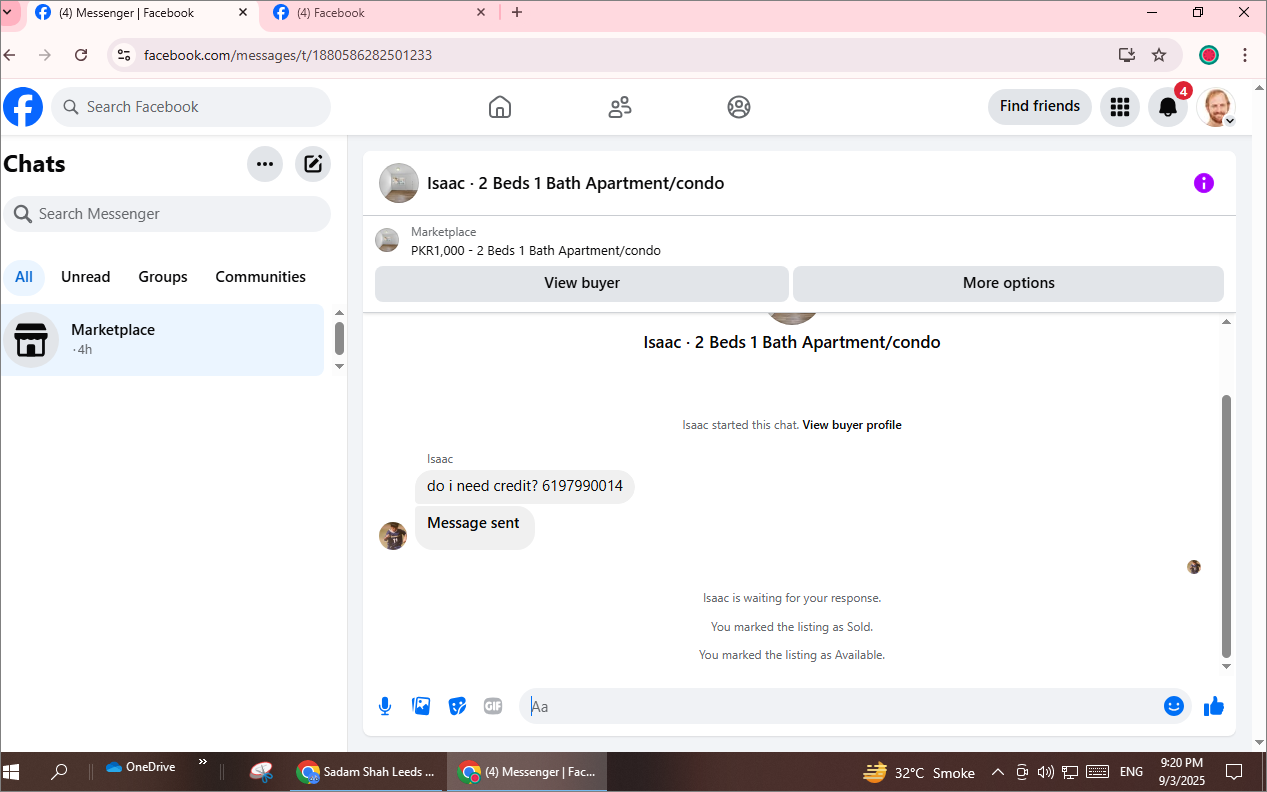Click the More options button

[x=1008, y=283]
